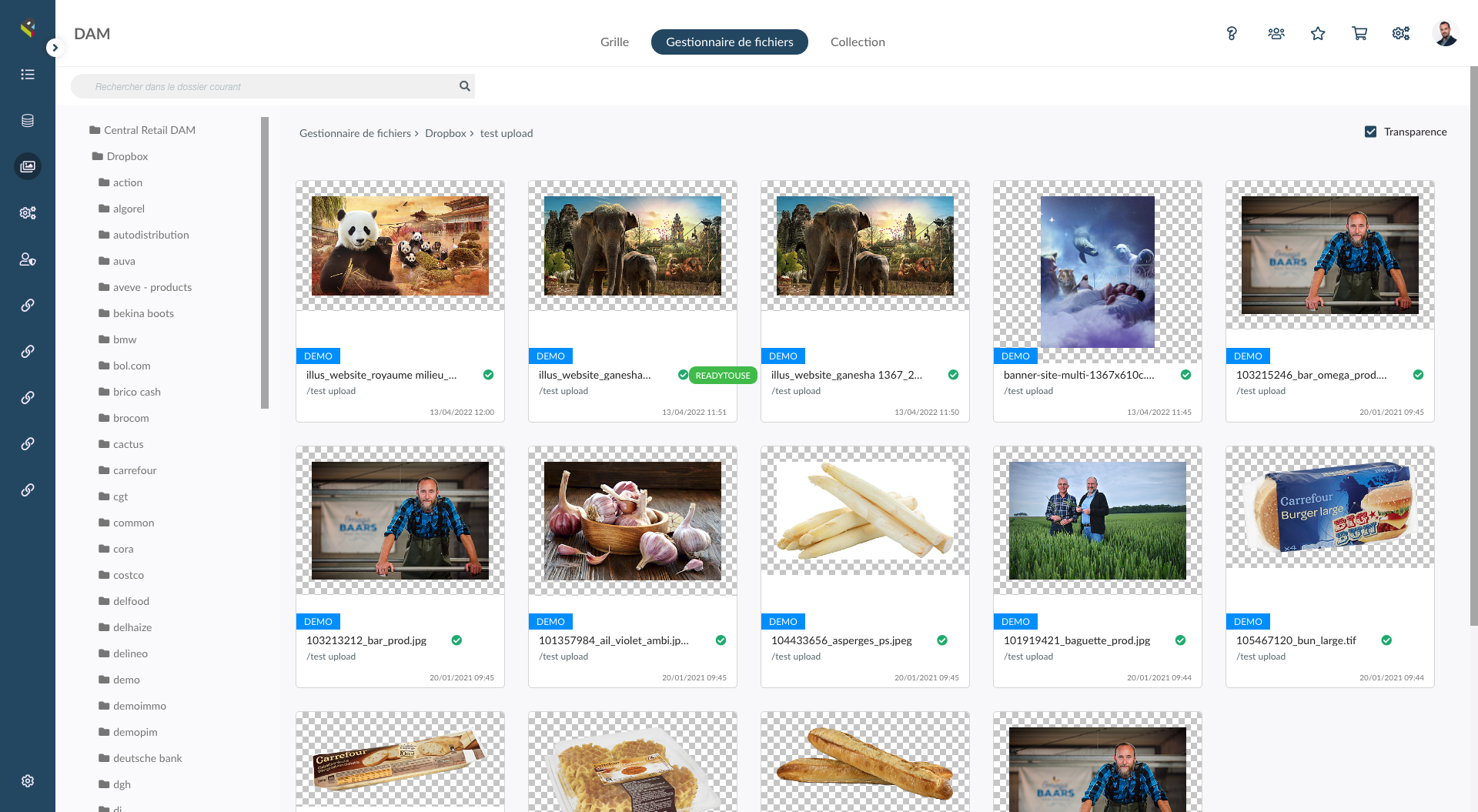Image resolution: width=1478 pixels, height=812 pixels.
Task: Click status checkmark for 104433656_asperges_ps.jpeg
Action: (942, 640)
